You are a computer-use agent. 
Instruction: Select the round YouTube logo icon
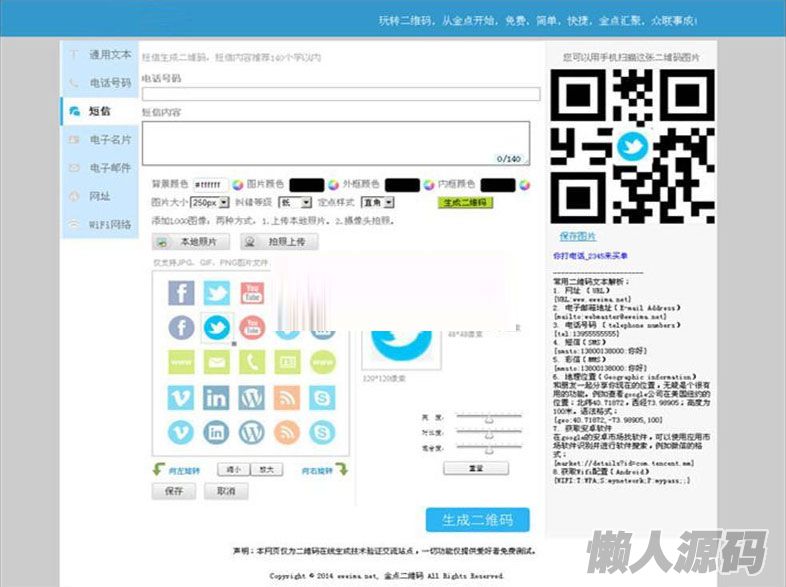[252, 328]
